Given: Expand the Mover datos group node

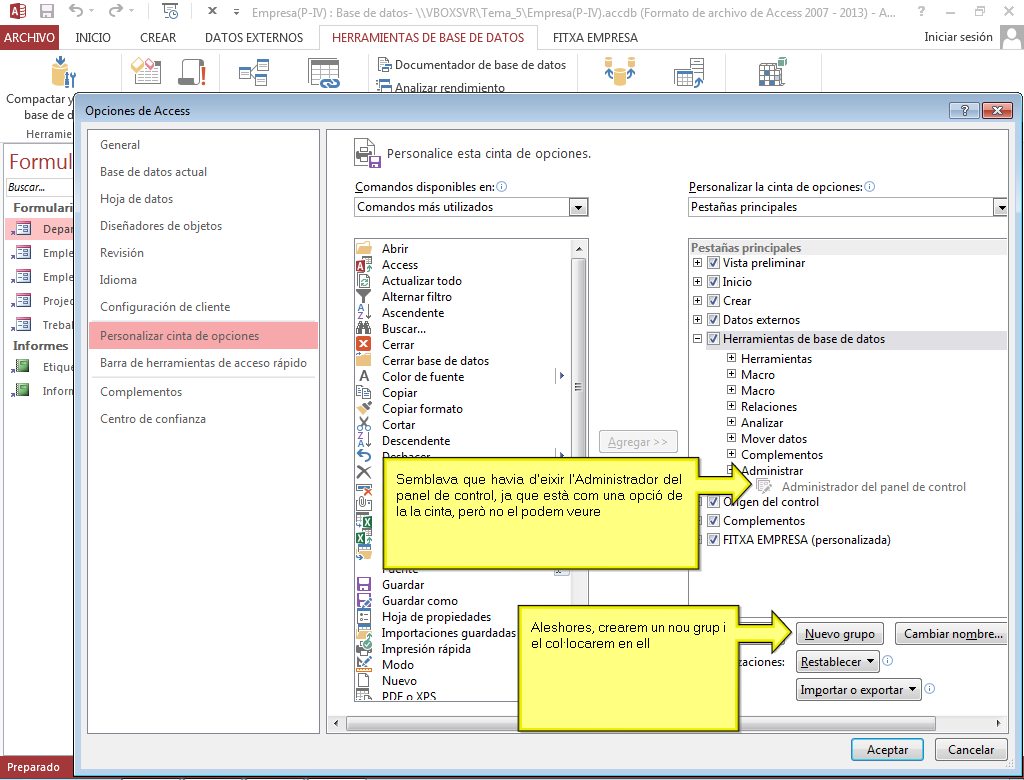Looking at the screenshot, I should pyautogui.click(x=731, y=438).
